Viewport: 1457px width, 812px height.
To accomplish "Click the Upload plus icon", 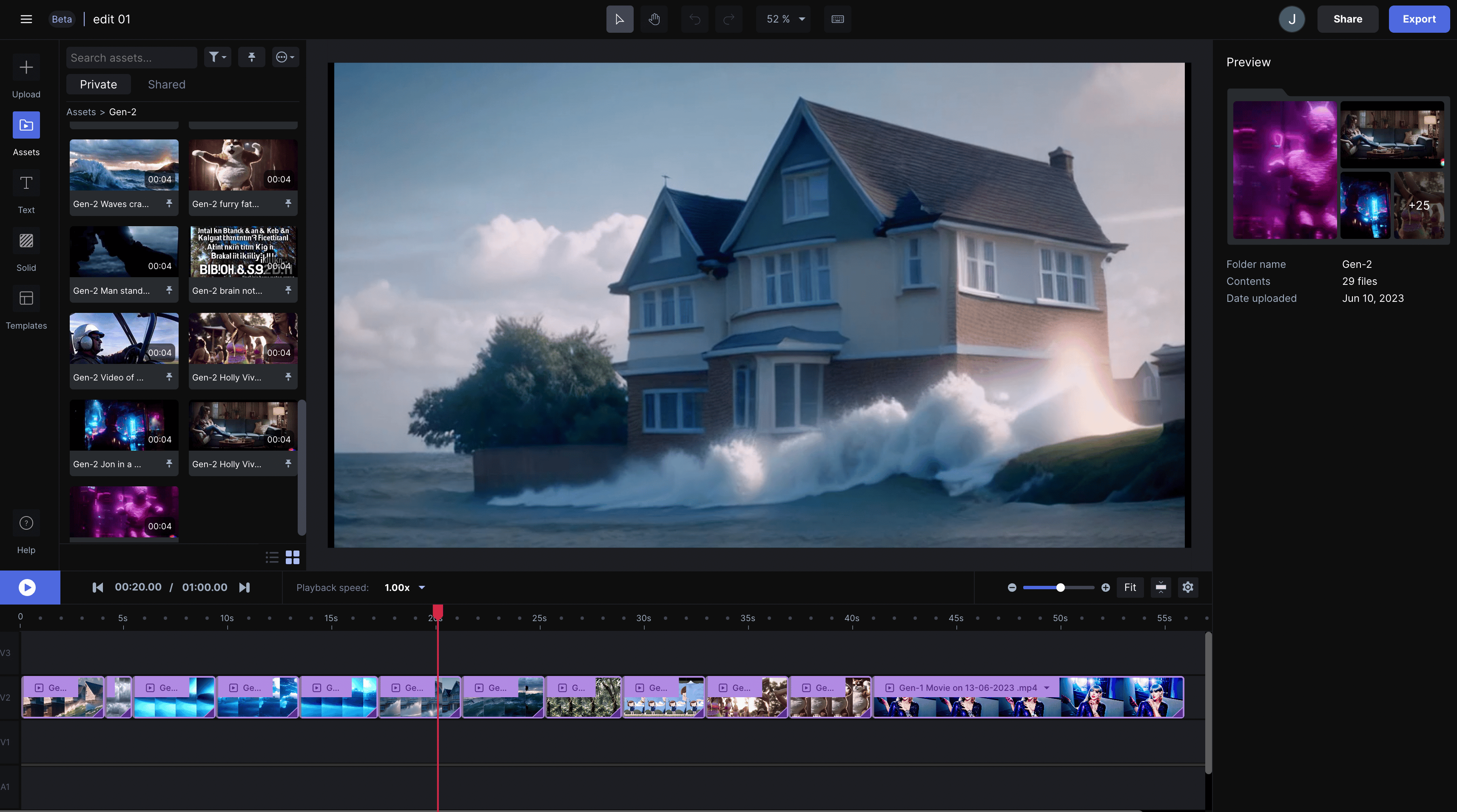I will (x=26, y=68).
